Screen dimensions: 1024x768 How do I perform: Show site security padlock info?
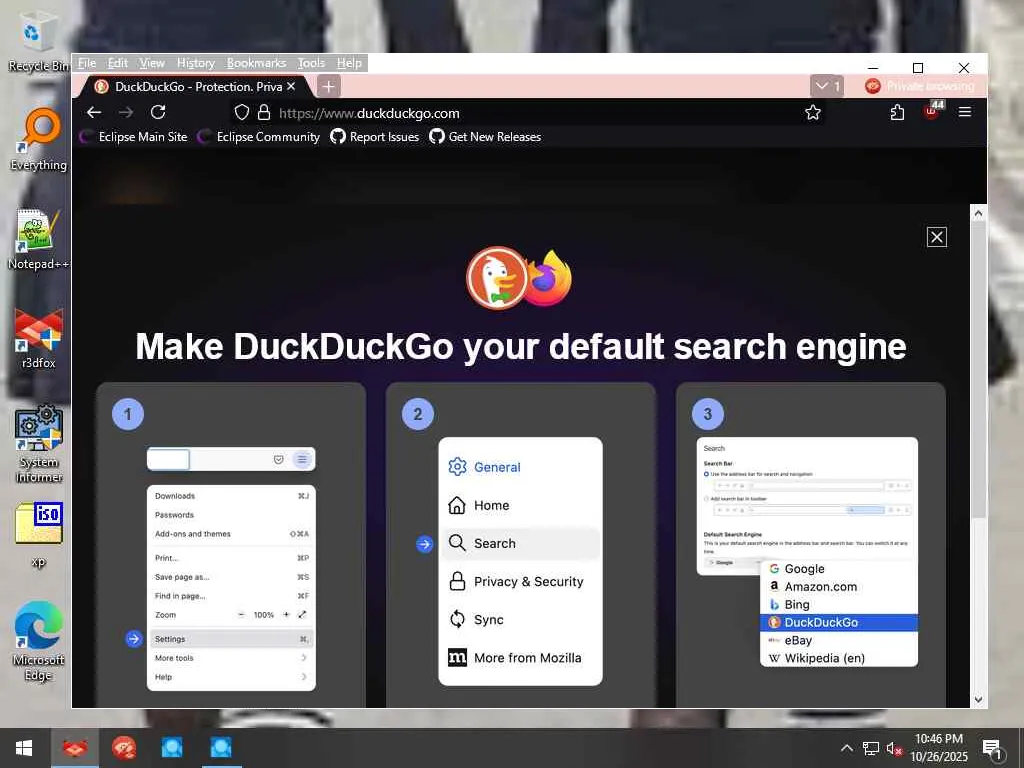coord(264,112)
